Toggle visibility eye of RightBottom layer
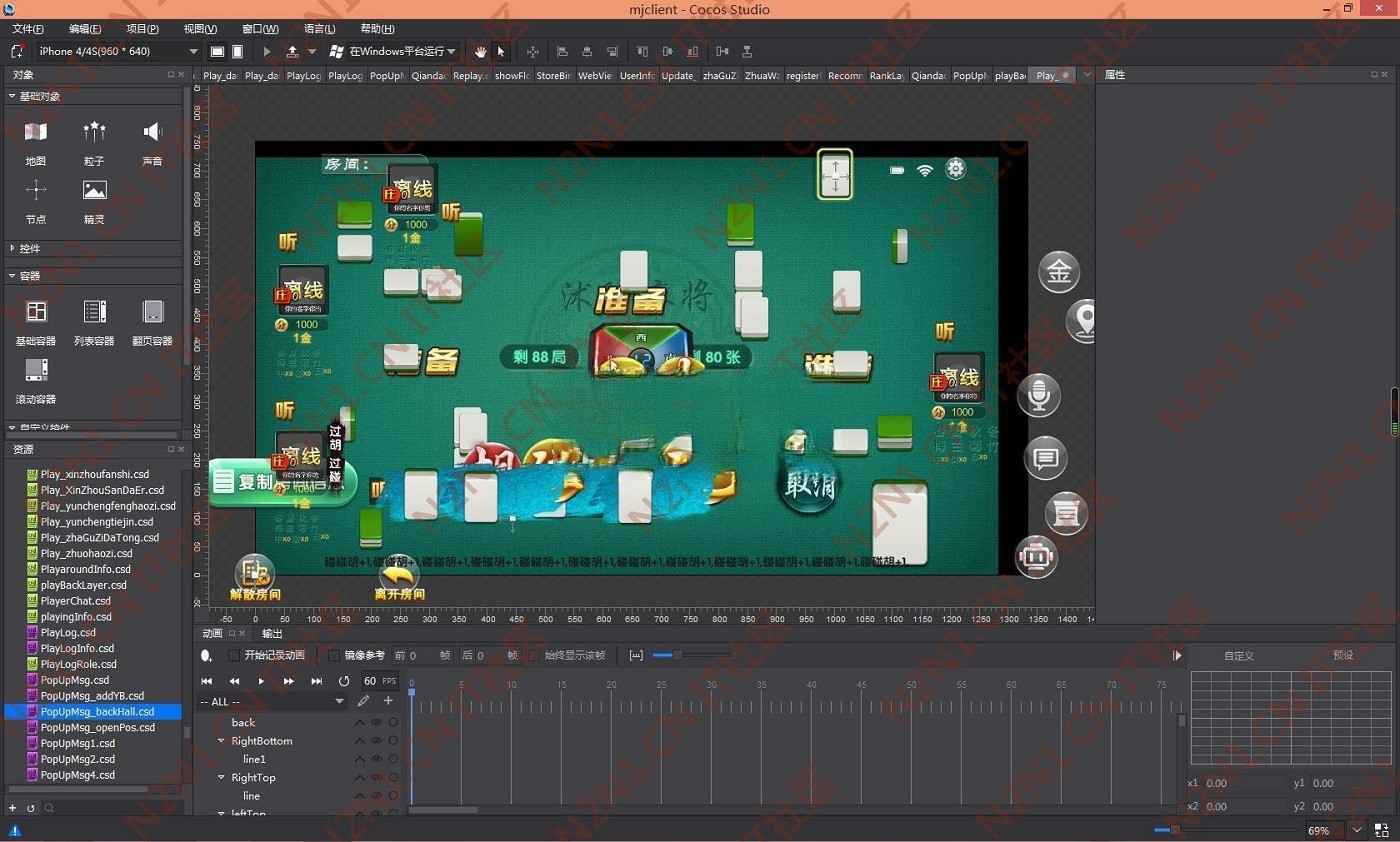 point(377,741)
